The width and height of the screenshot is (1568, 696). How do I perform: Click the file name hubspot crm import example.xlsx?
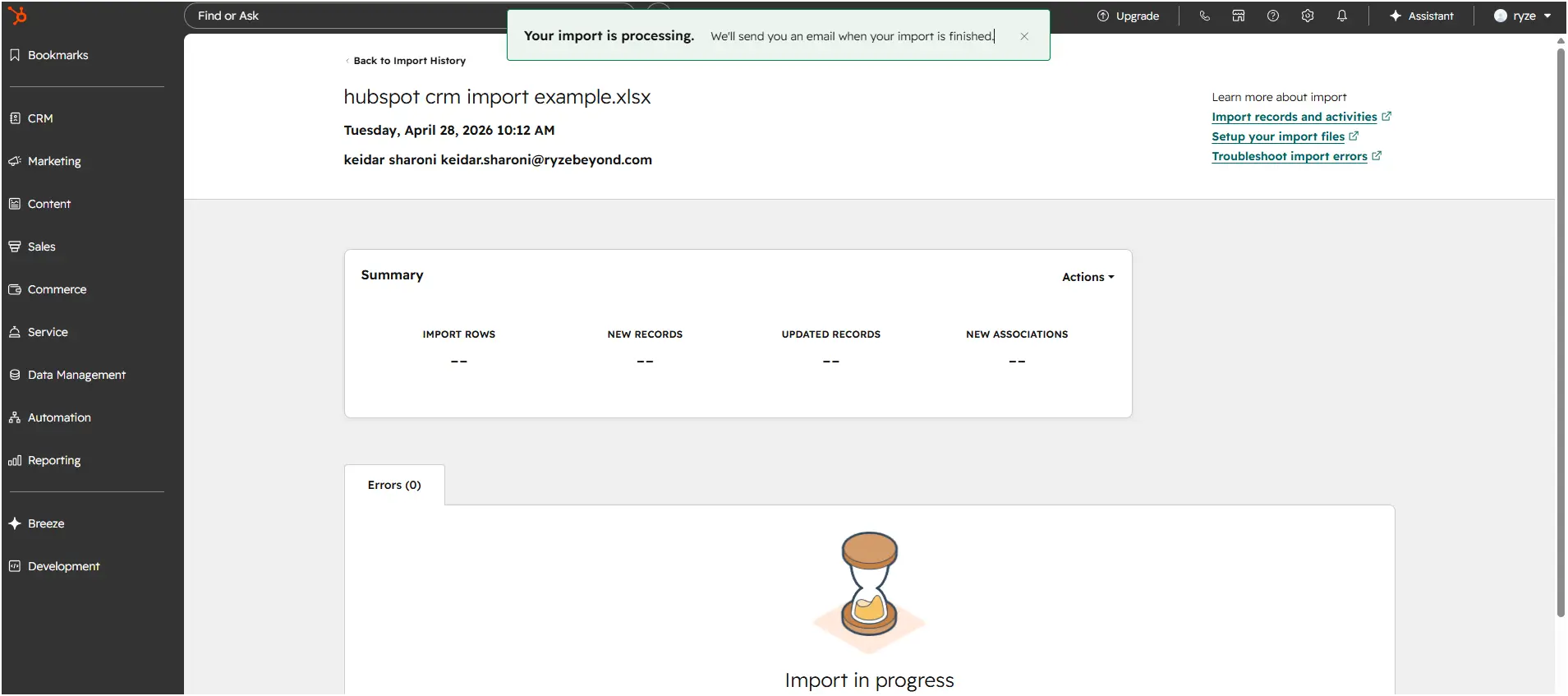coord(497,97)
